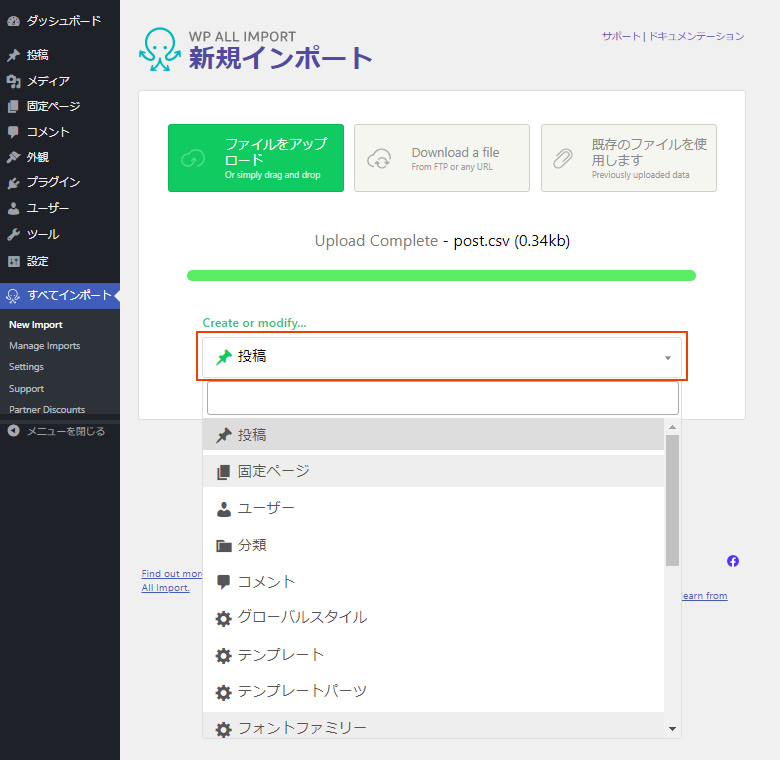Click the WP All Import octopus logo
The height and width of the screenshot is (760, 780).
(x=159, y=50)
